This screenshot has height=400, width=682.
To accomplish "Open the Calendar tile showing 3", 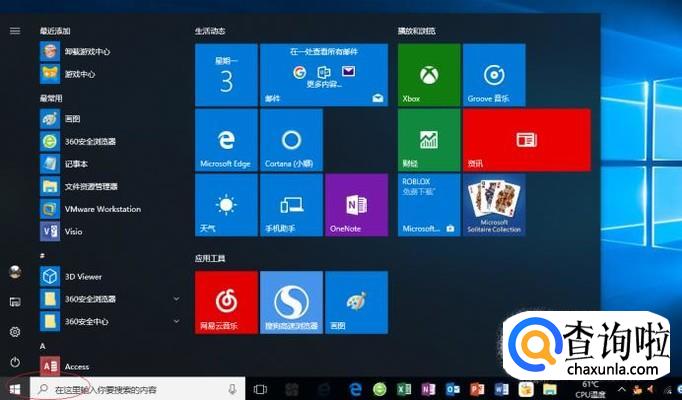I will (226, 75).
